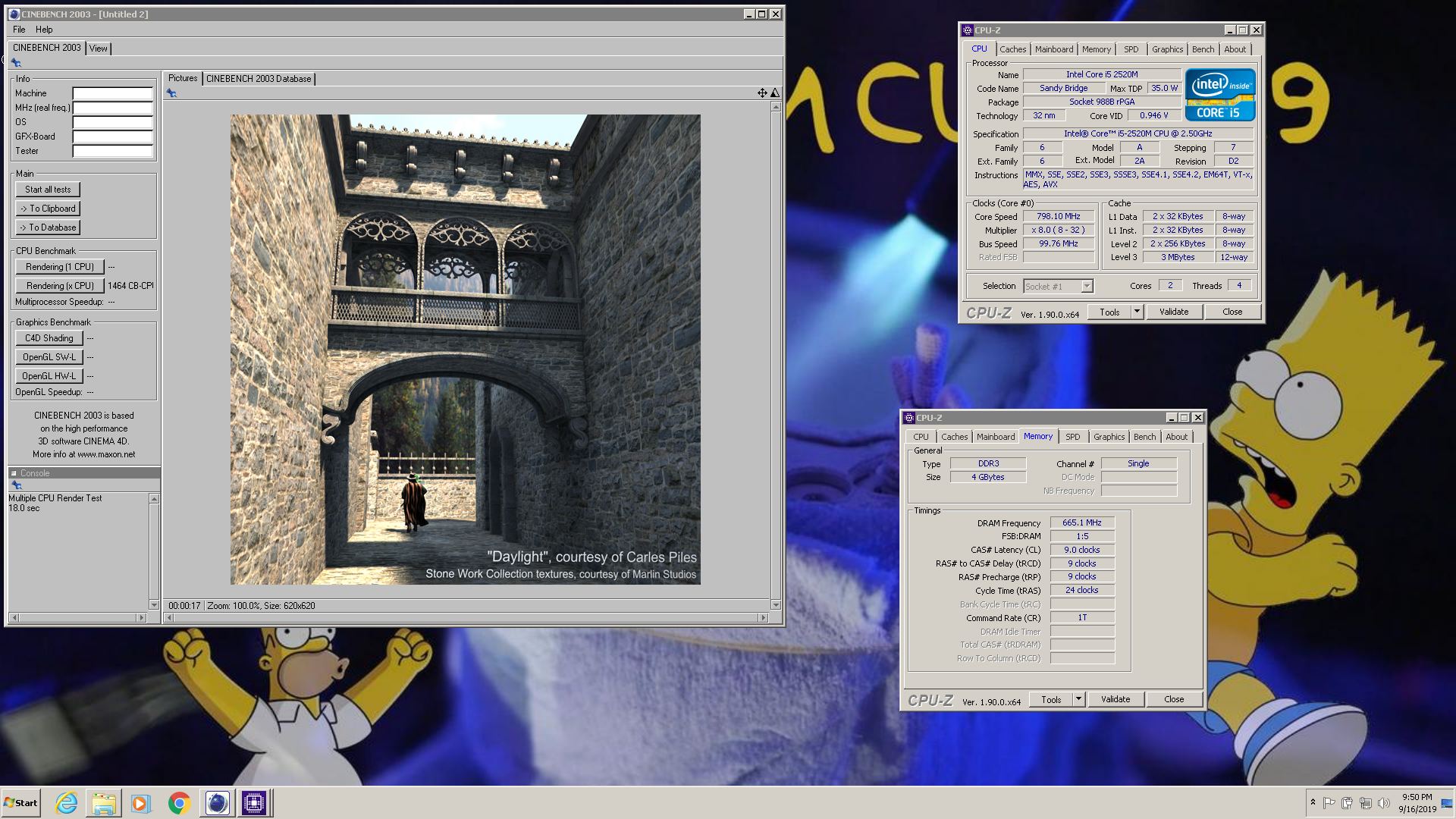Open Bench tab in upper CPU-Z window

click(x=1203, y=49)
